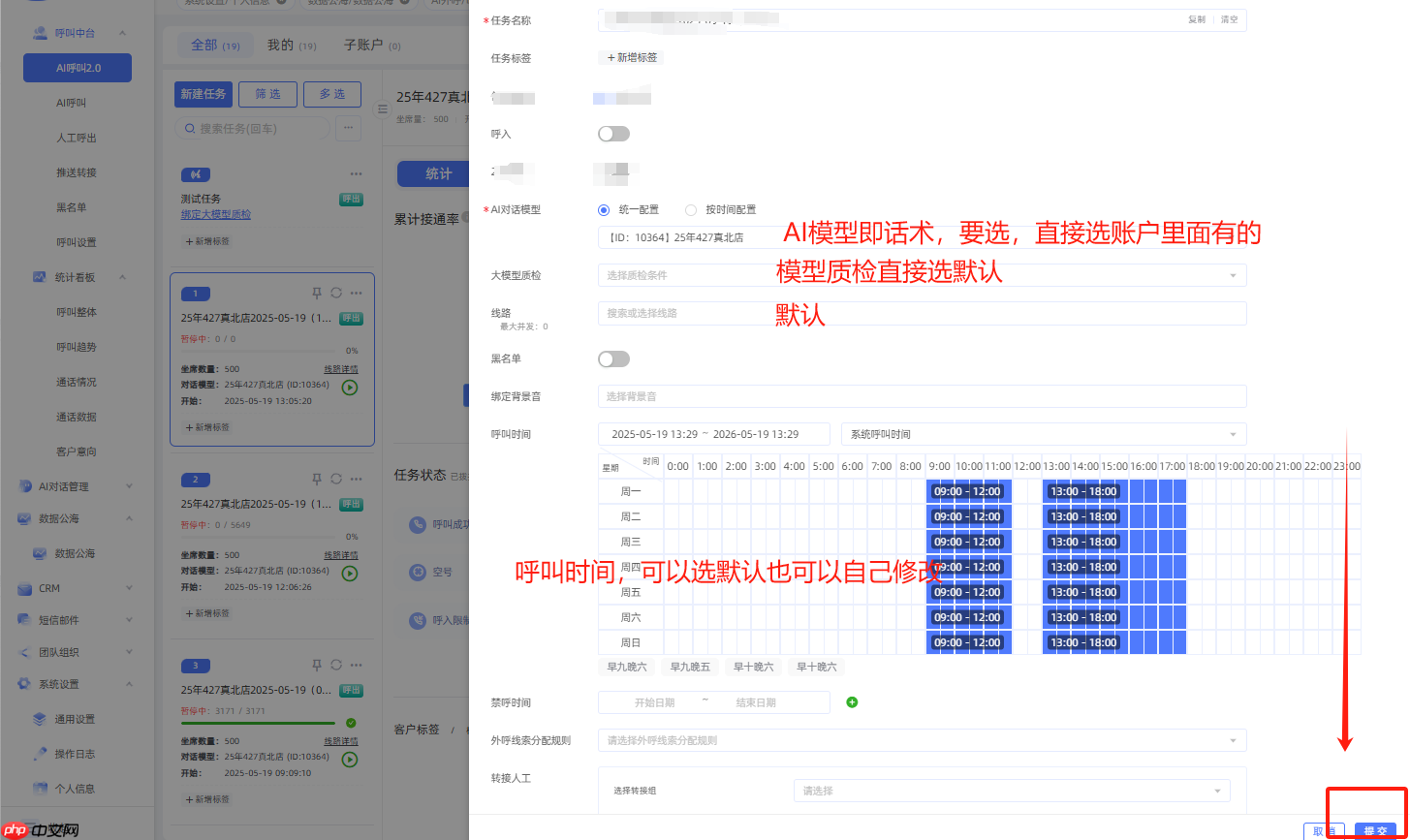Click the pin icon on task card 1
1410x840 pixels.
coord(316,293)
